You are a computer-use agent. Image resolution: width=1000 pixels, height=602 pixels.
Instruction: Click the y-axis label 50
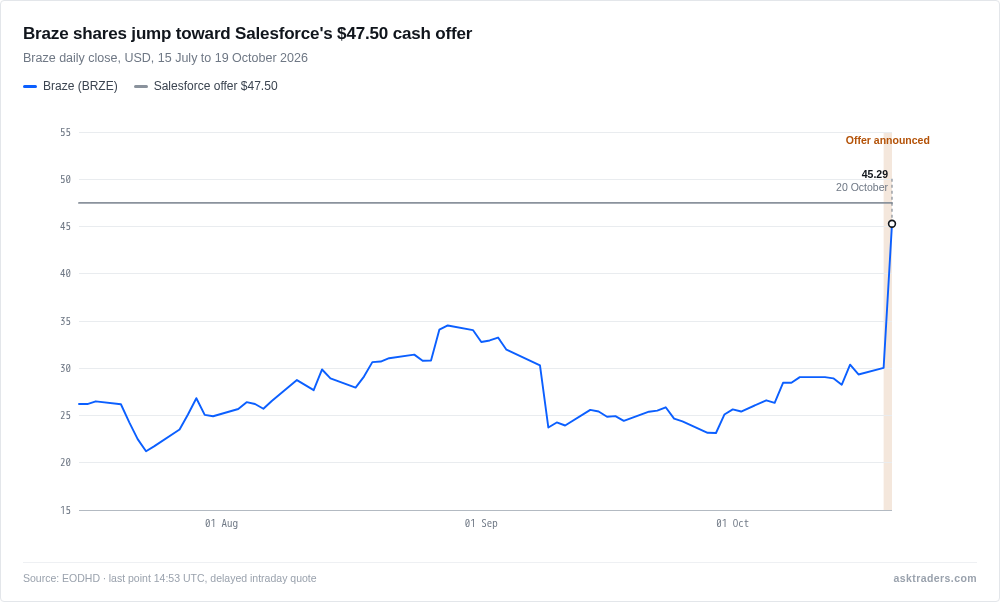[x=66, y=180]
